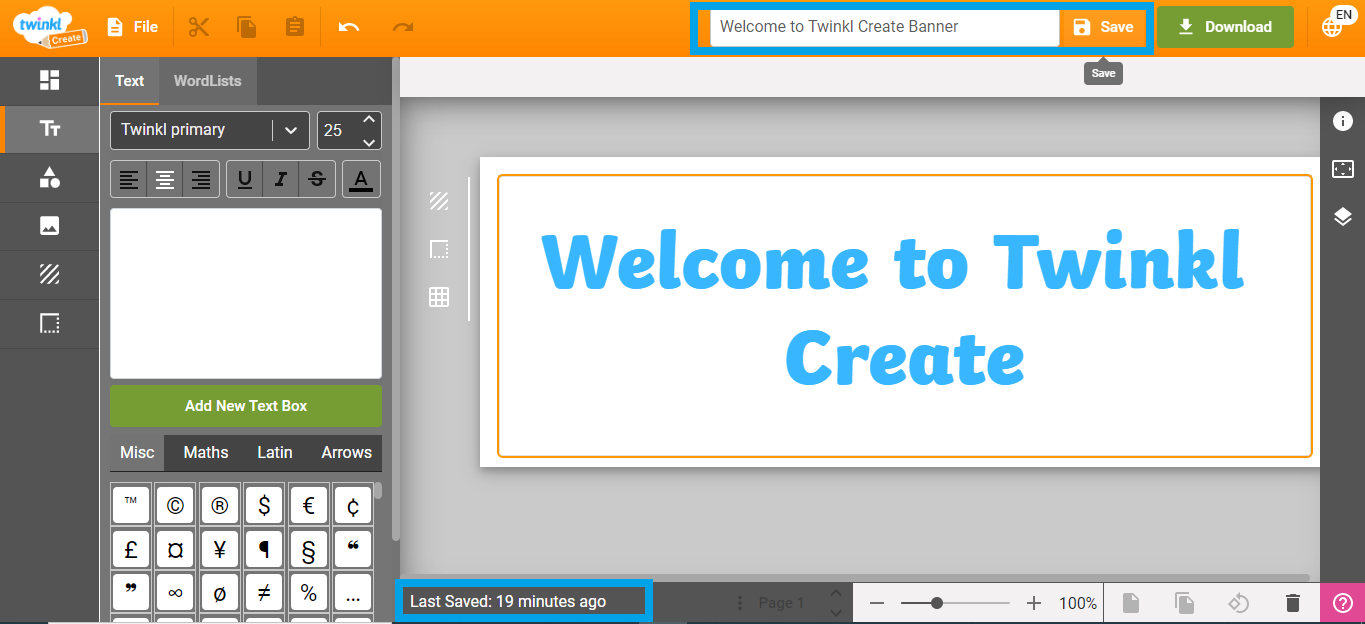
Task: Click the fit-to-screen icon
Action: click(x=1343, y=169)
